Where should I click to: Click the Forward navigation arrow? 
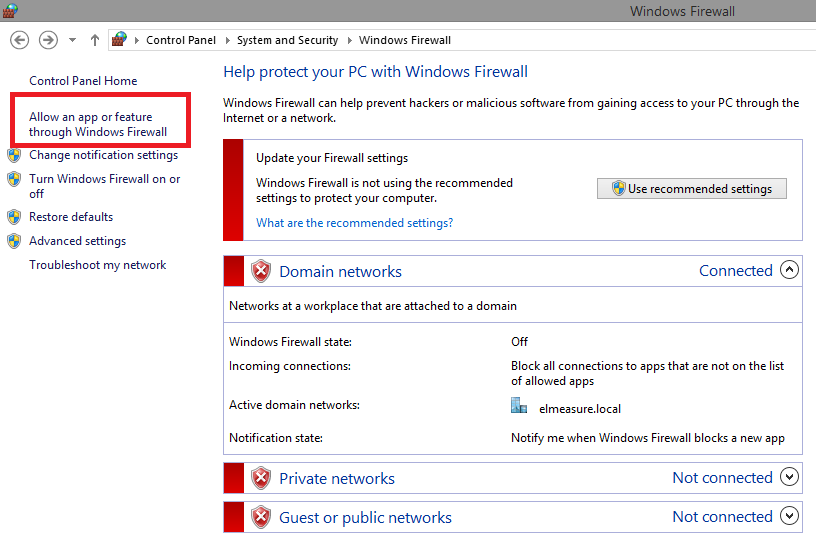coord(48,40)
